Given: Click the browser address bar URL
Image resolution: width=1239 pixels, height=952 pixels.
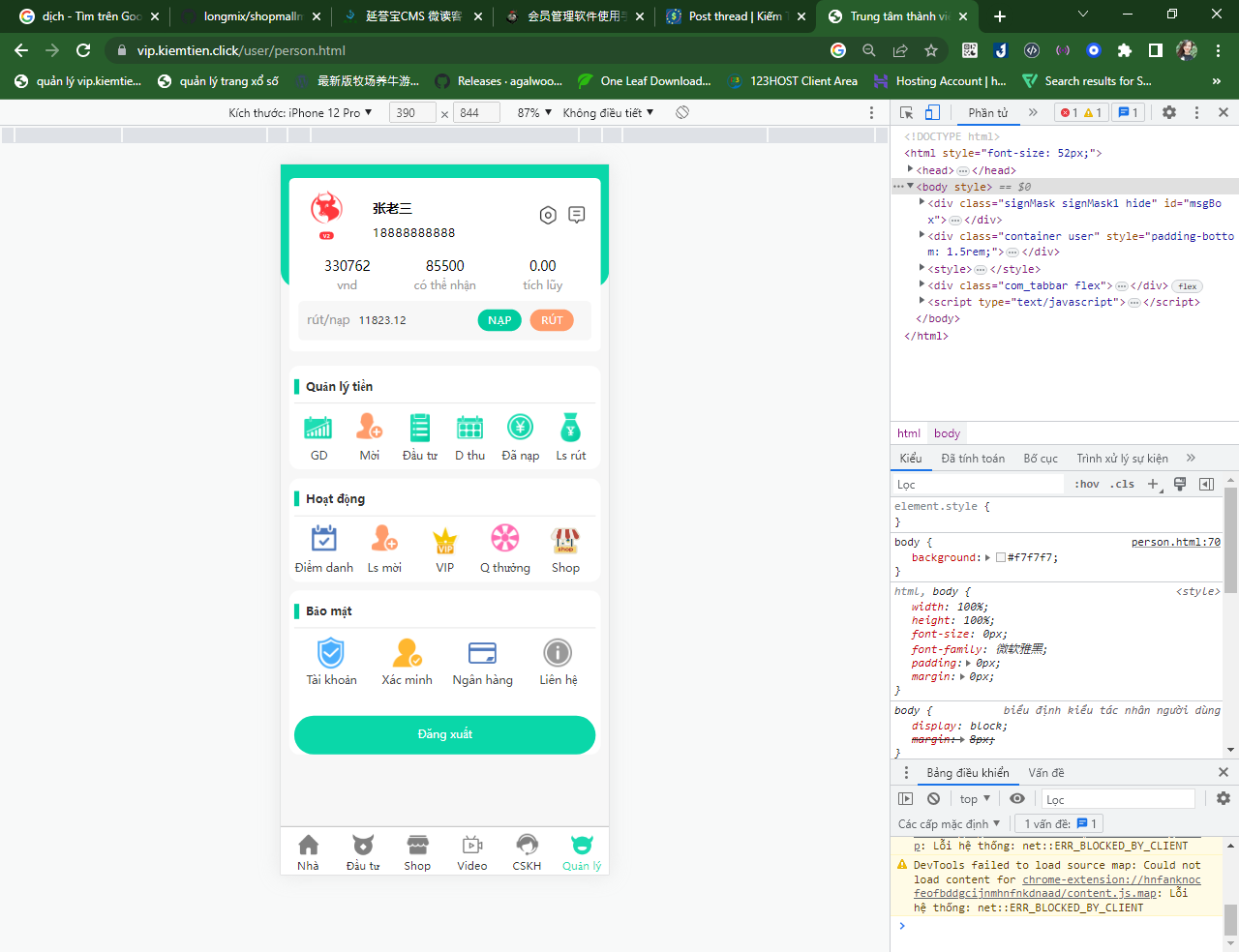Looking at the screenshot, I should point(241,50).
